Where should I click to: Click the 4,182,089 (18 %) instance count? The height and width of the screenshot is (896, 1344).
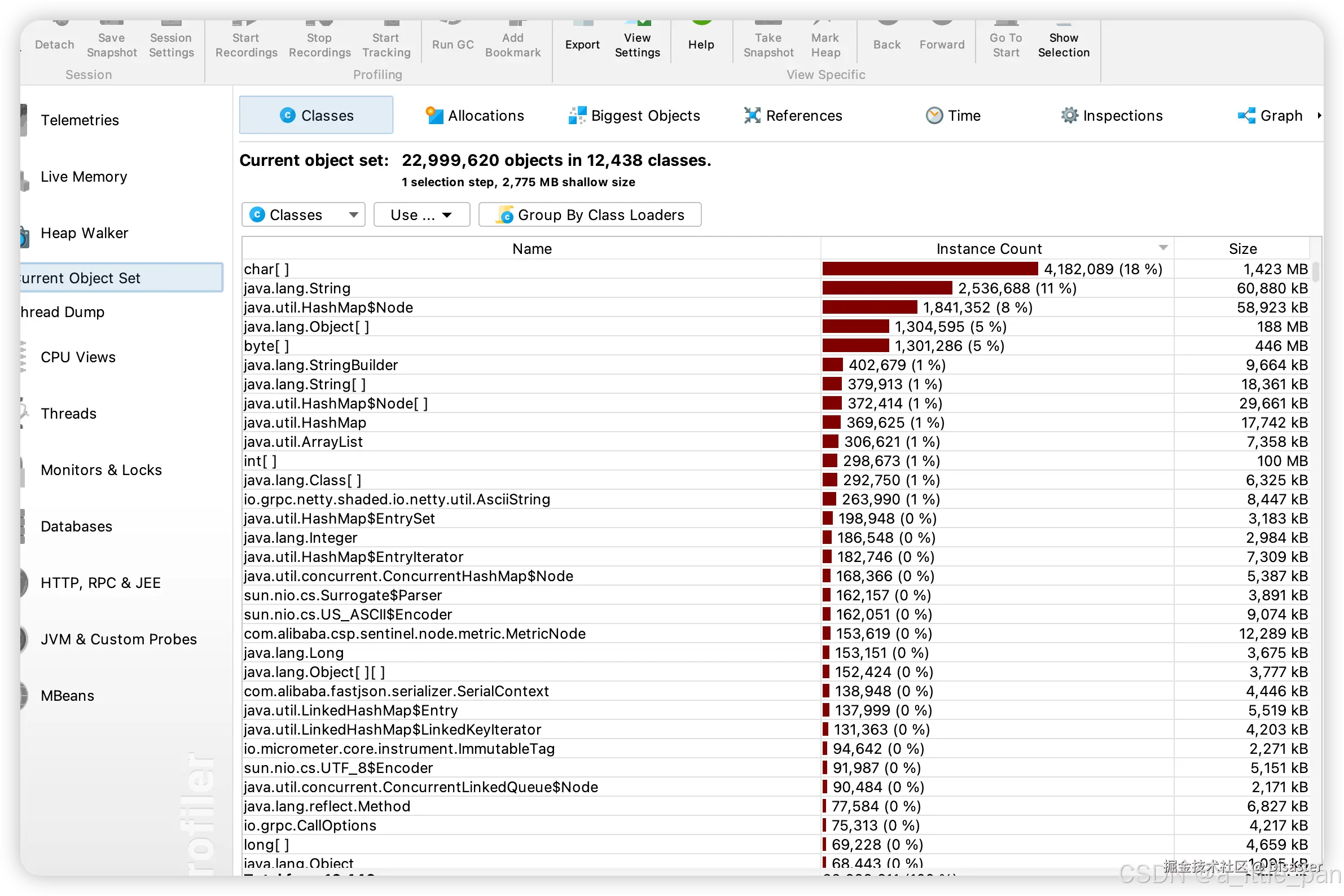pyautogui.click(x=1103, y=269)
